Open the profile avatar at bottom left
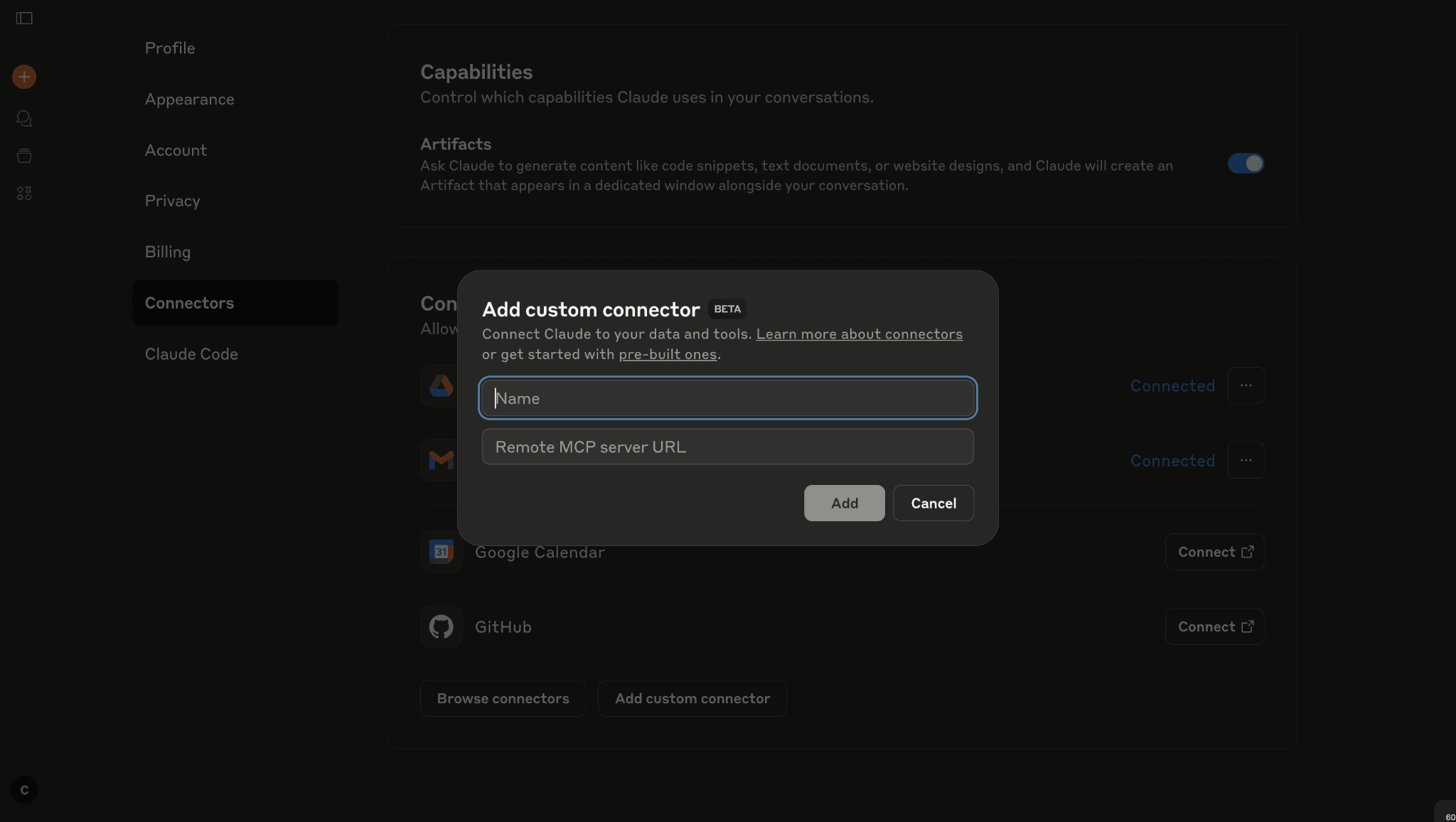This screenshot has height=822, width=1456. coord(23,789)
